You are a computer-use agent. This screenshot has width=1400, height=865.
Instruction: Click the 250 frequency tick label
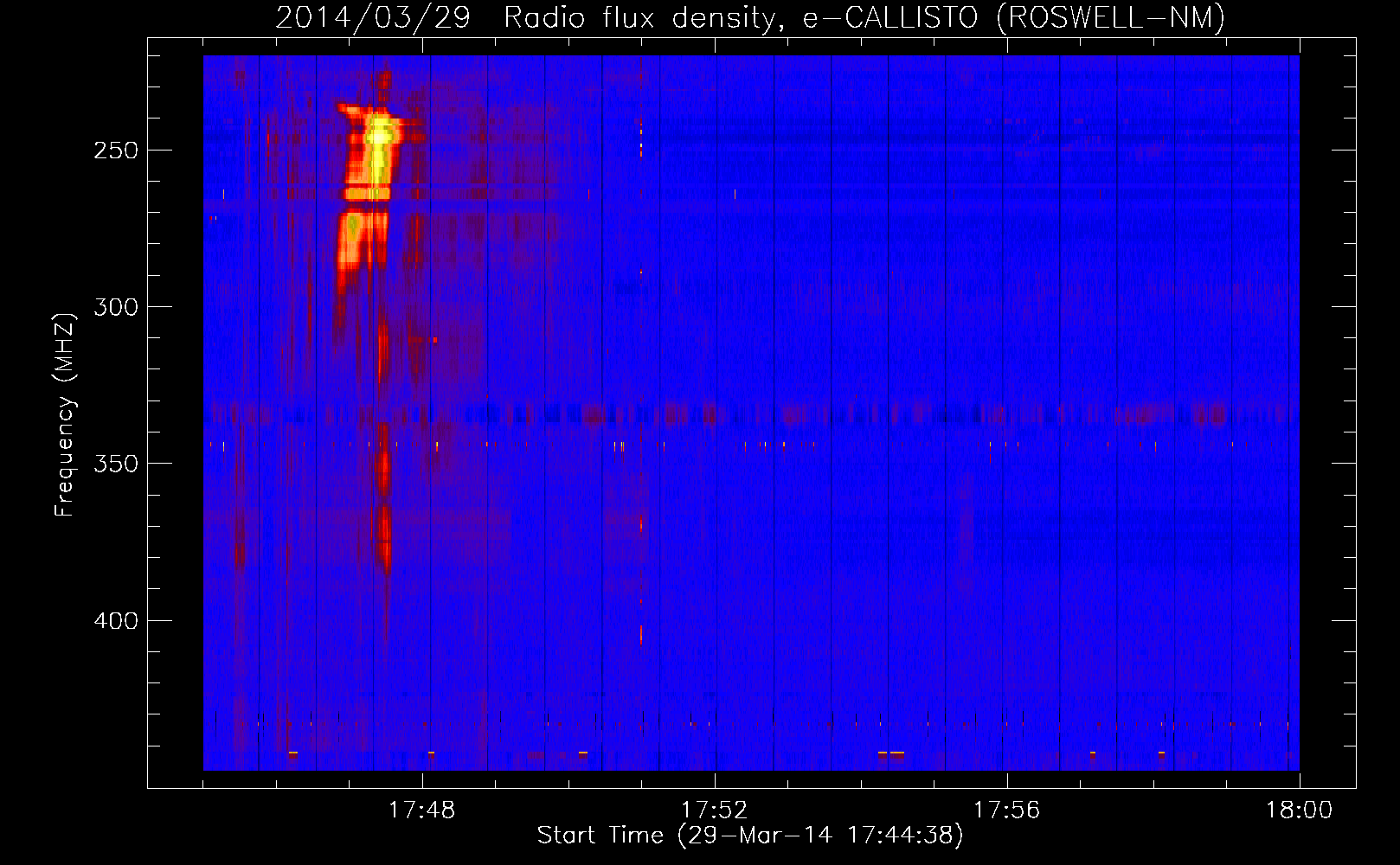[116, 151]
